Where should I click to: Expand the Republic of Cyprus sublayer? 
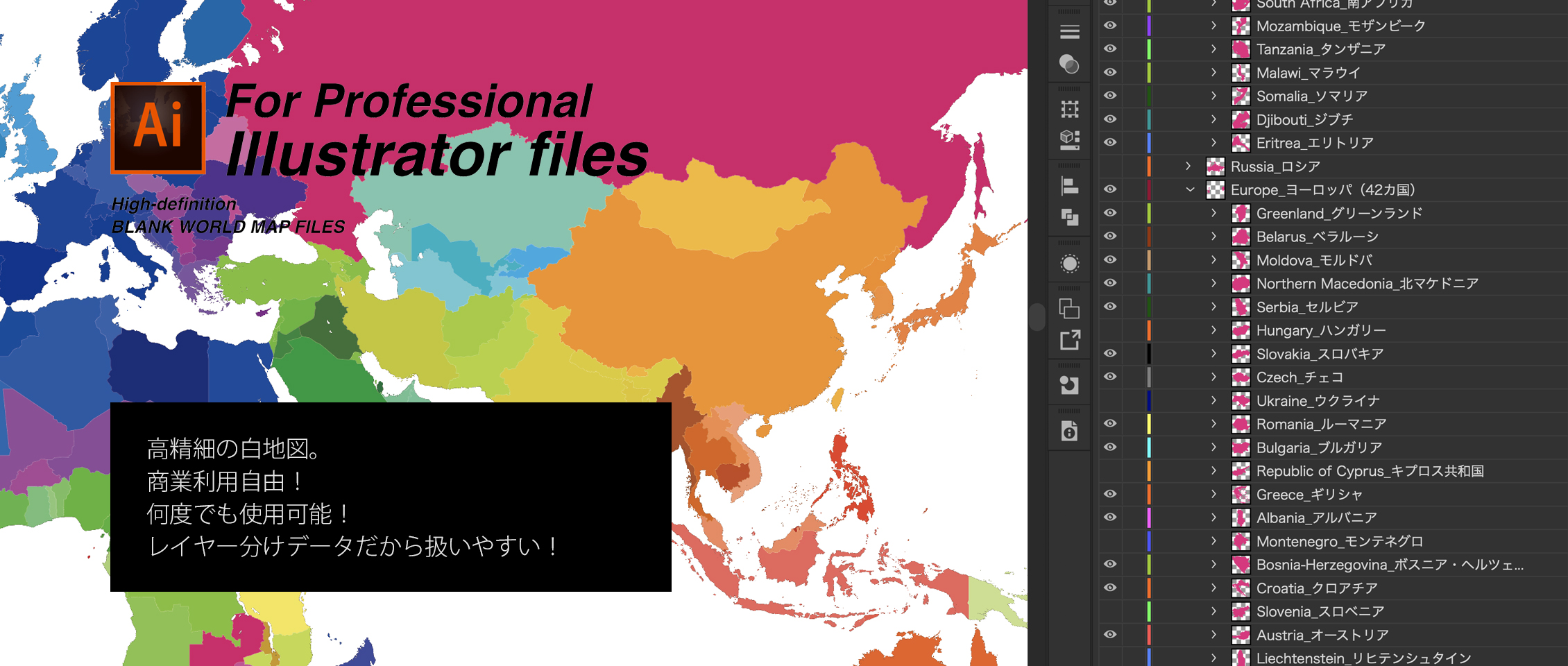click(1213, 471)
